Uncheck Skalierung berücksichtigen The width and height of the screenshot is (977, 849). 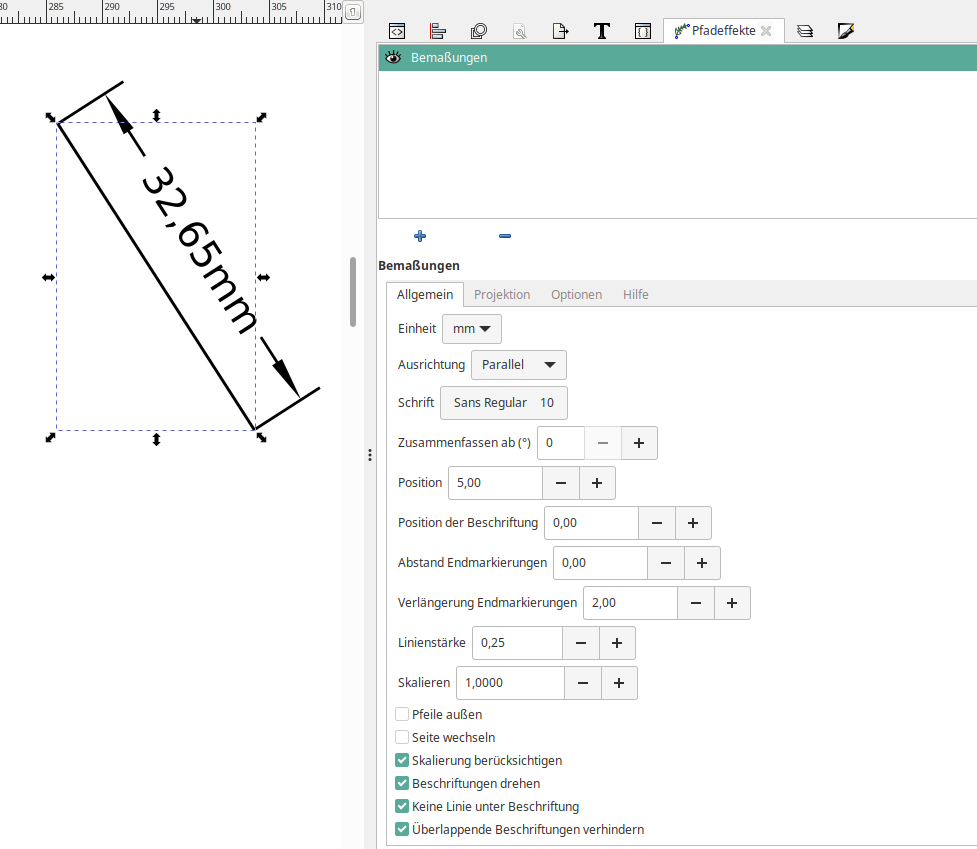click(402, 761)
